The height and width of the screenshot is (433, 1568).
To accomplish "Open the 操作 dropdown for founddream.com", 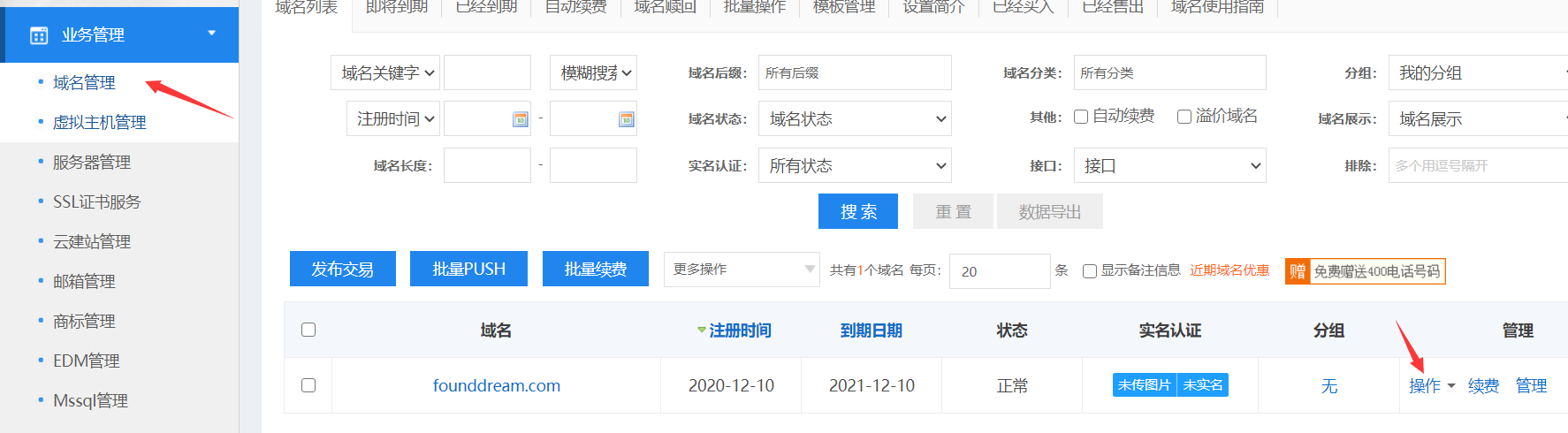I will pyautogui.click(x=1432, y=386).
